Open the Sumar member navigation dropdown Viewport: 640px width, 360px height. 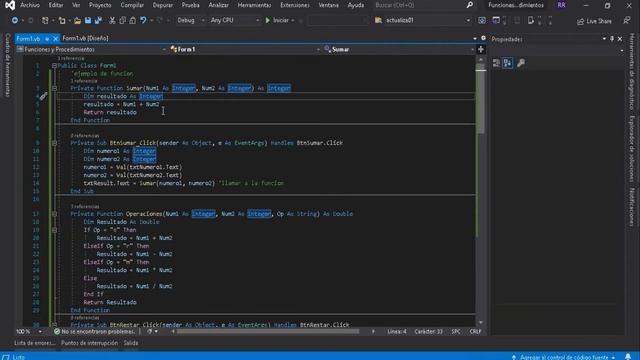coord(399,49)
